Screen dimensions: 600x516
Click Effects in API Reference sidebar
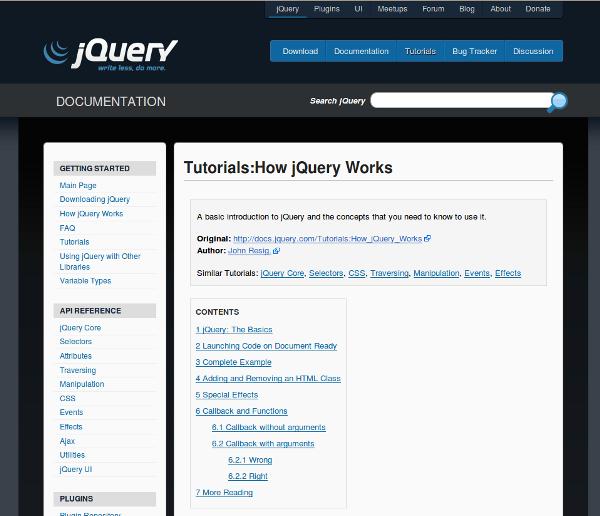point(71,426)
